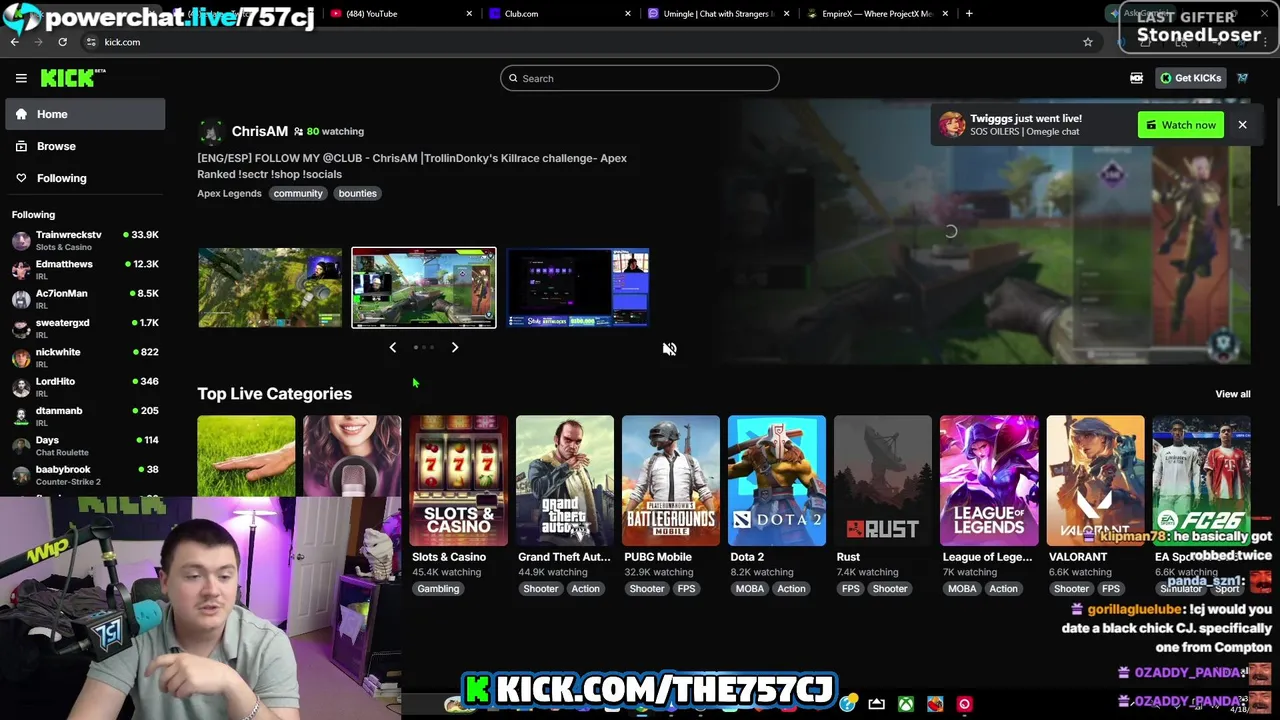The image size is (1280, 720).
Task: Open LordHito channel in following list
Action: click(x=85, y=387)
